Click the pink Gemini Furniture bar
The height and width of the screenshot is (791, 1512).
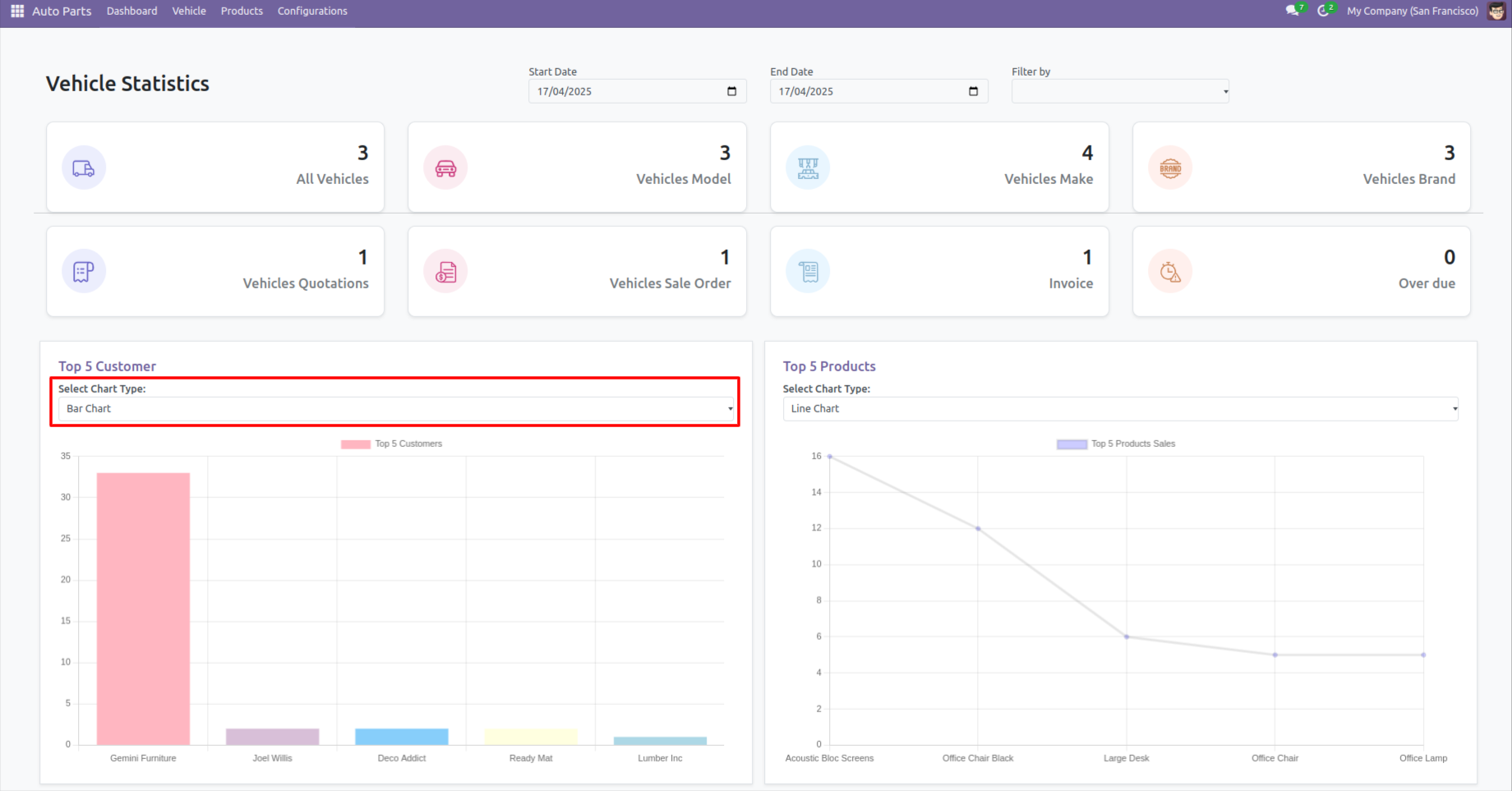(143, 609)
